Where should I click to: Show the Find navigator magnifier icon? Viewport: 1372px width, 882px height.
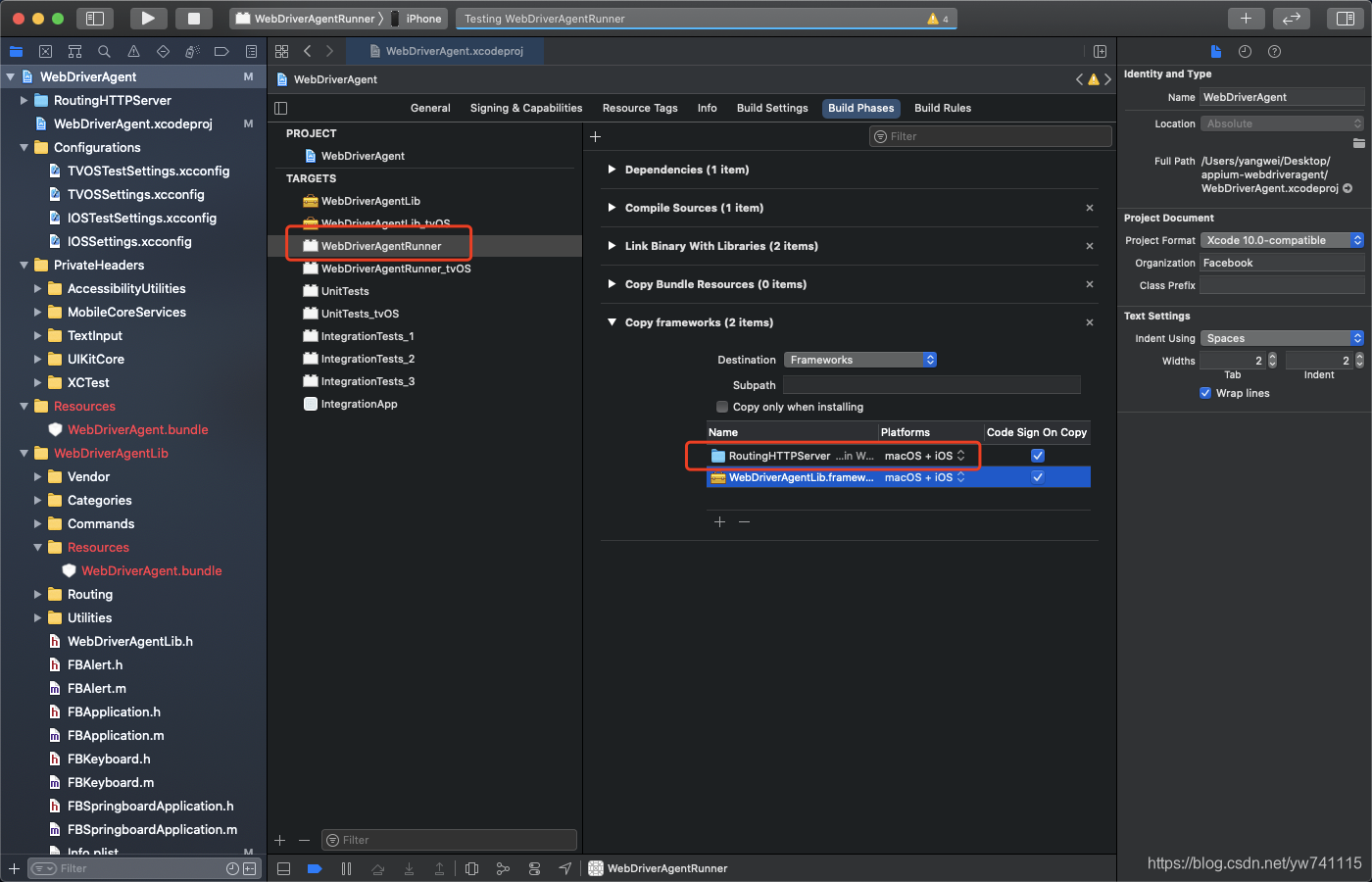(x=104, y=51)
